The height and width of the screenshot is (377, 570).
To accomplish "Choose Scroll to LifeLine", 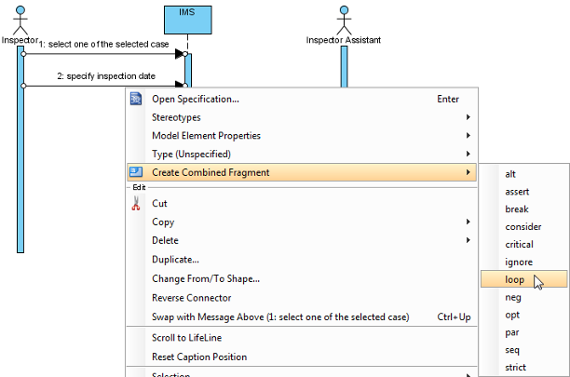I will 302,338.
